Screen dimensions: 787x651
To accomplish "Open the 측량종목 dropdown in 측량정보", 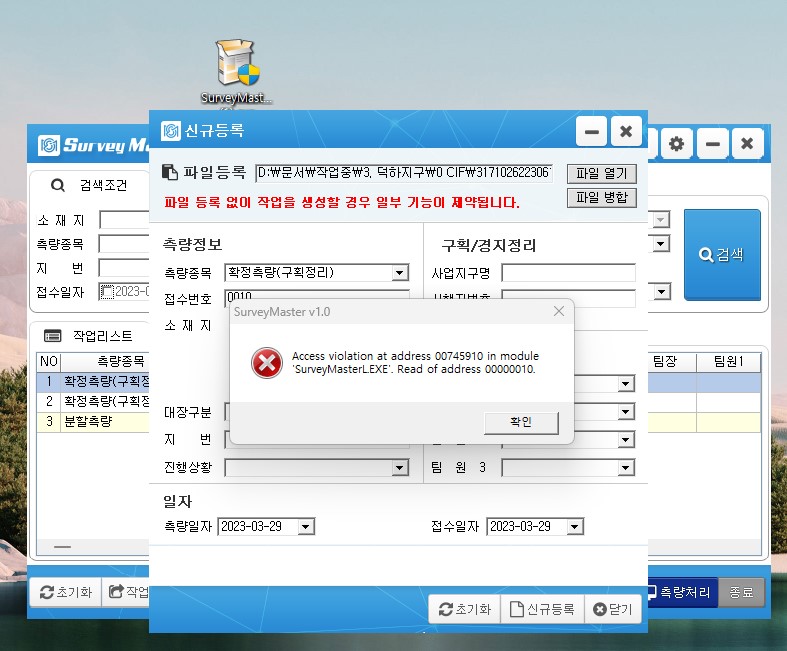I will coord(400,273).
